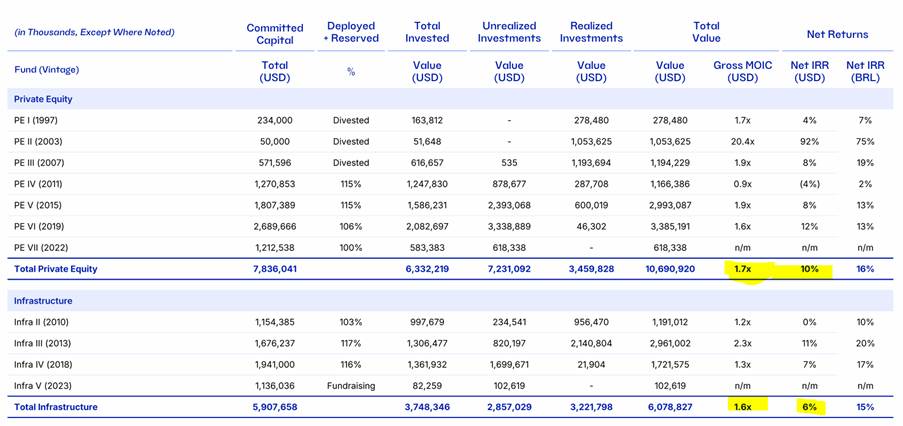Select the 'Infra IV (2018)' row label
The width and height of the screenshot is (903, 426).
coord(45,365)
